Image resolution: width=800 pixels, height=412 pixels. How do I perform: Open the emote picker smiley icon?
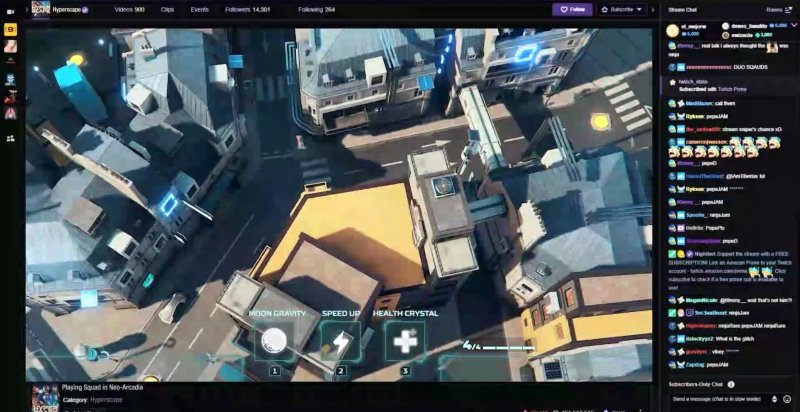click(x=787, y=399)
